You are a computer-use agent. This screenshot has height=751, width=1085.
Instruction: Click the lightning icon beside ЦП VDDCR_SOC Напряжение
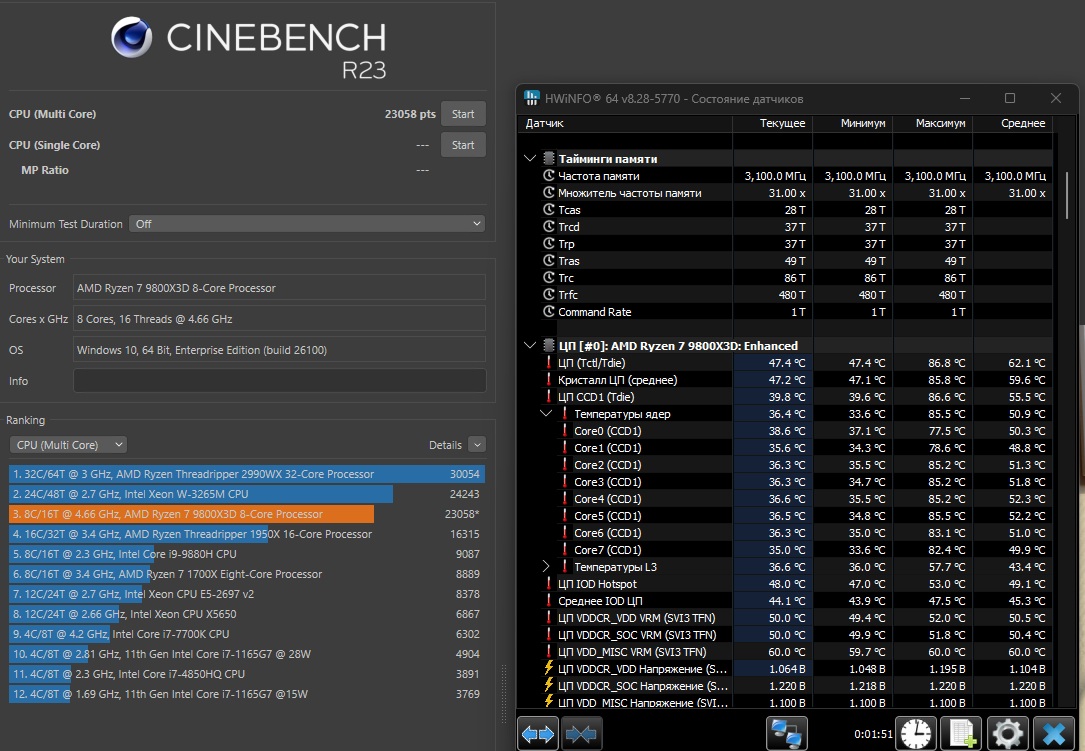click(549, 685)
